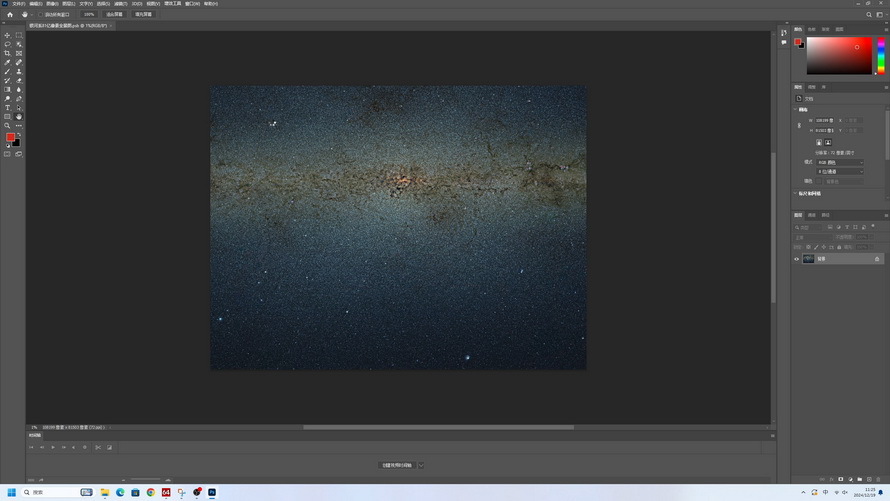The image size is (890, 501).
Task: Enable the scroll all windows checkbox
Action: [x=41, y=15]
